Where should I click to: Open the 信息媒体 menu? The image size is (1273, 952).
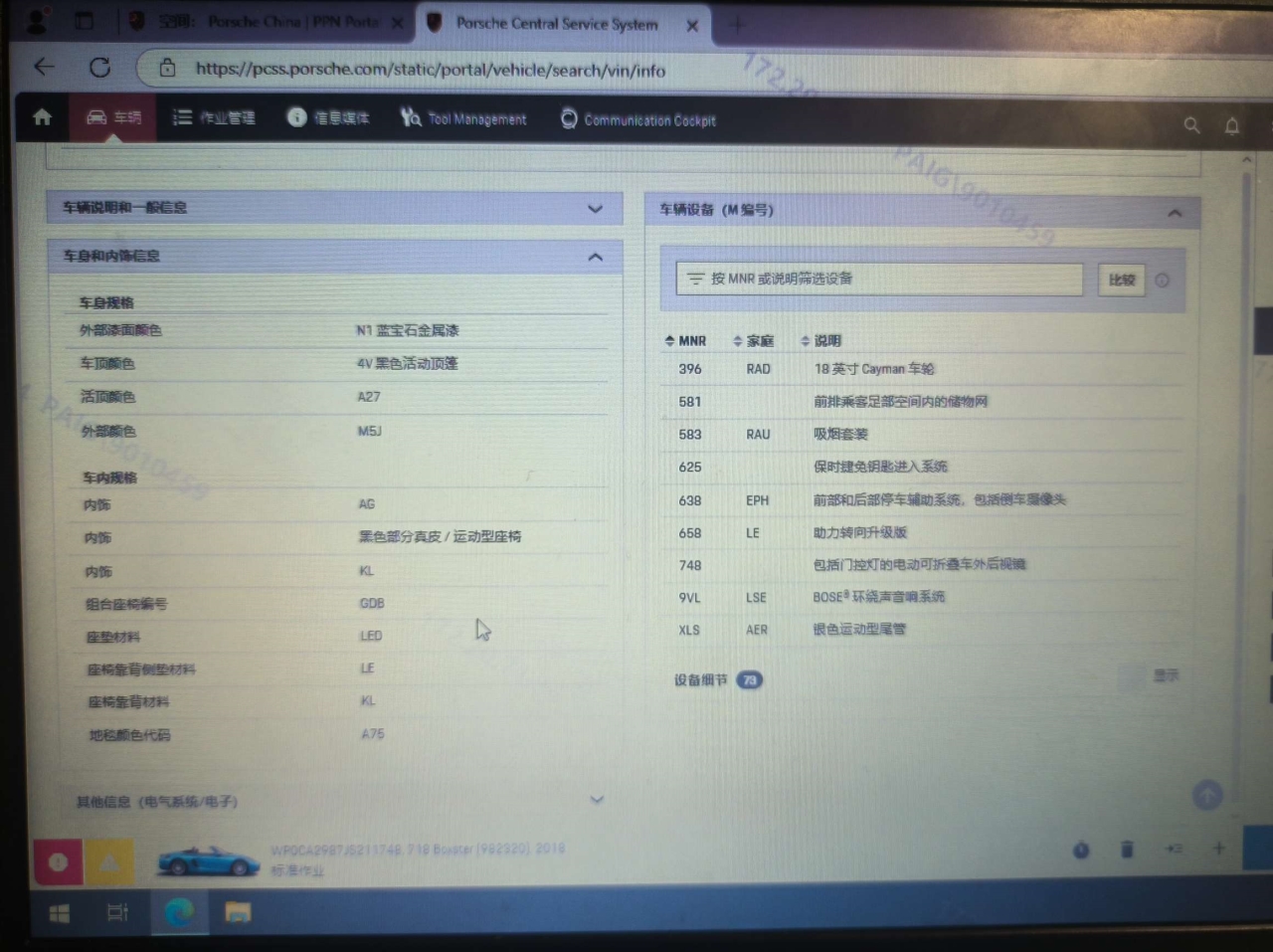click(328, 117)
